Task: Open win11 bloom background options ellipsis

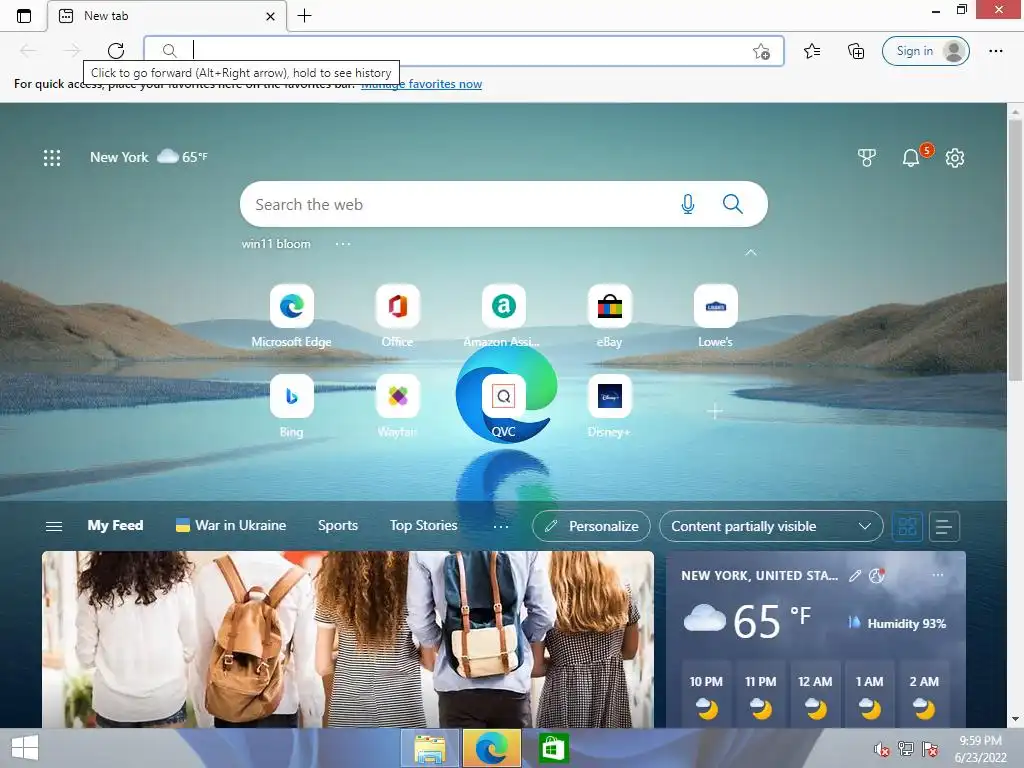Action: 343,244
